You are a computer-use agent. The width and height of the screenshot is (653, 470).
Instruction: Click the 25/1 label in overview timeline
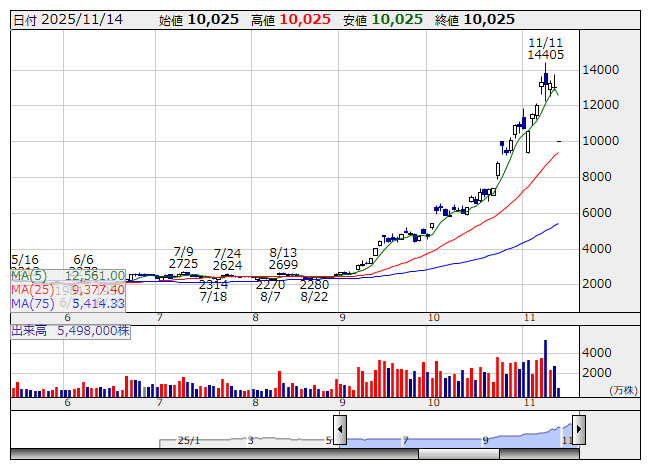tap(188, 440)
